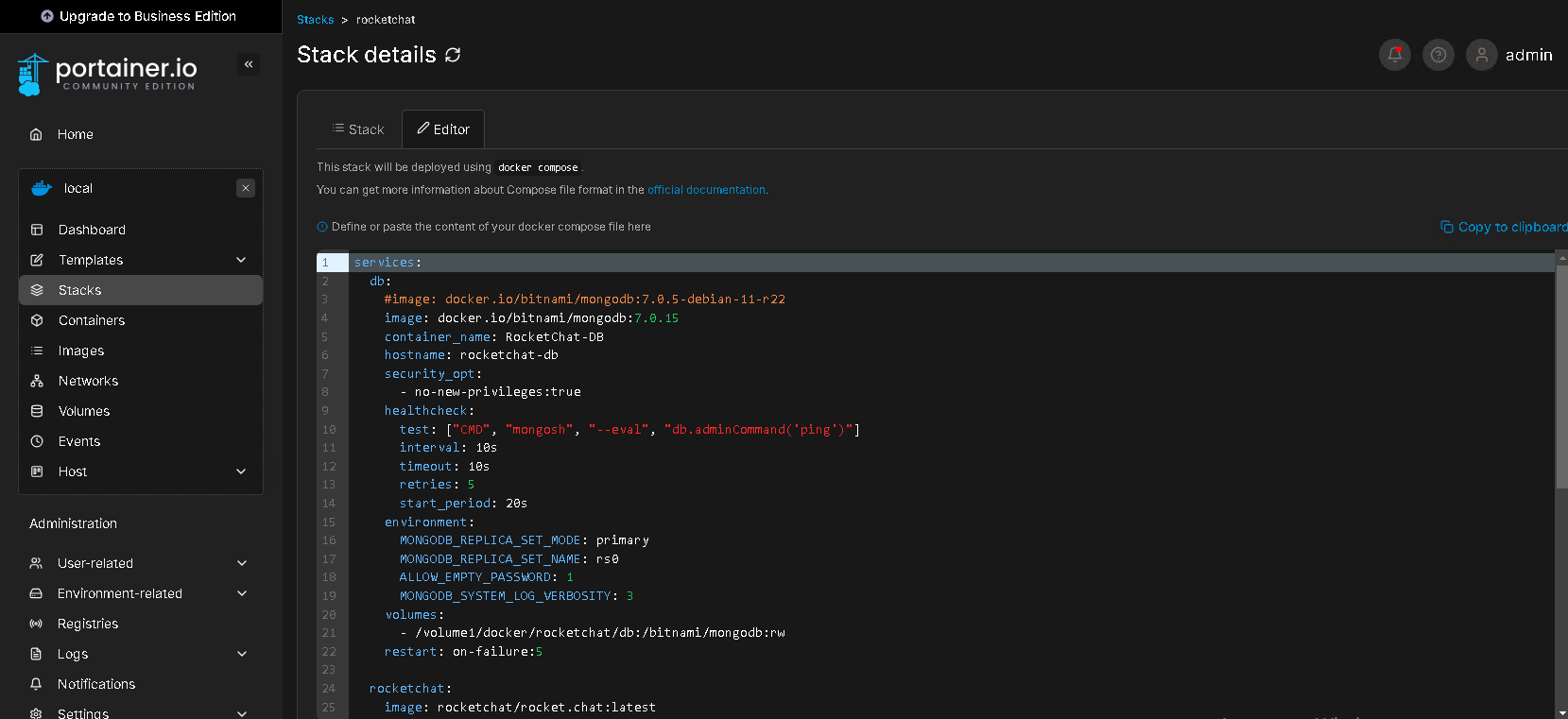Screen dimensions: 1568x719
Task: Click the 'restart: on-failure:5' line
Action: [x=463, y=652]
